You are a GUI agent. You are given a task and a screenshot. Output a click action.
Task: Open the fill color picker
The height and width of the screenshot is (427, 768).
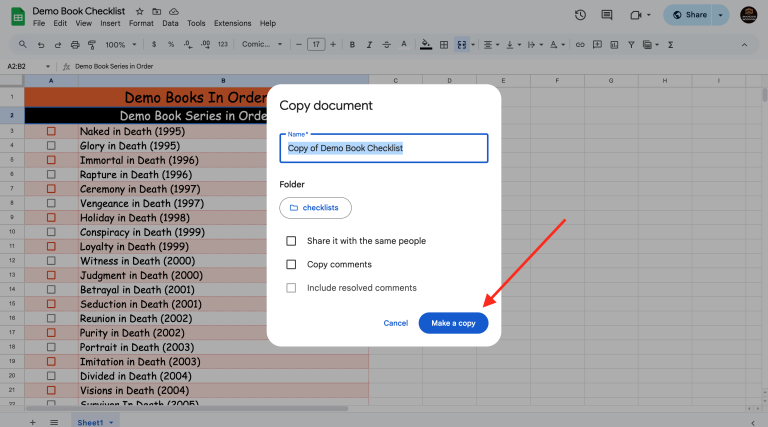coord(426,45)
